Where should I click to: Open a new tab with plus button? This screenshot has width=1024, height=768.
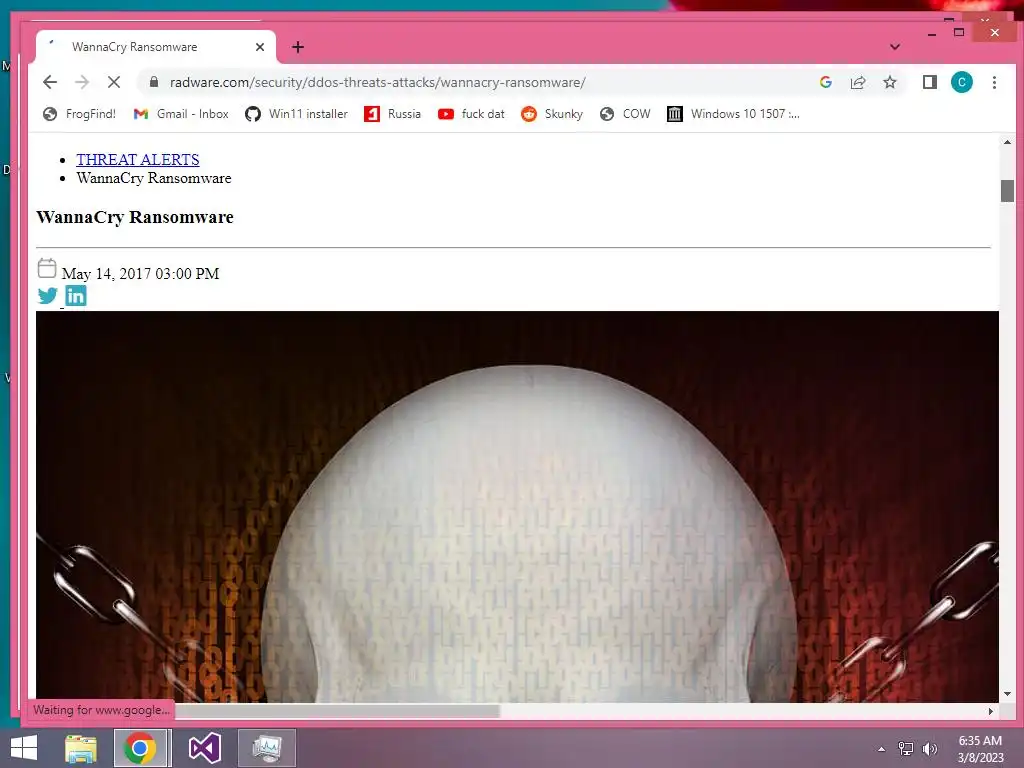click(298, 47)
